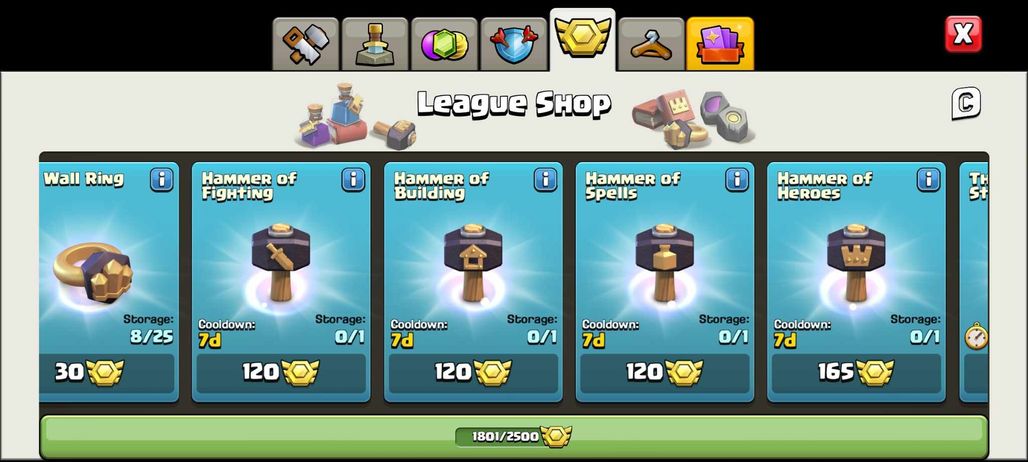Open the hammer and saw builder tab
Image resolution: width=1028 pixels, height=462 pixels.
pyautogui.click(x=306, y=44)
